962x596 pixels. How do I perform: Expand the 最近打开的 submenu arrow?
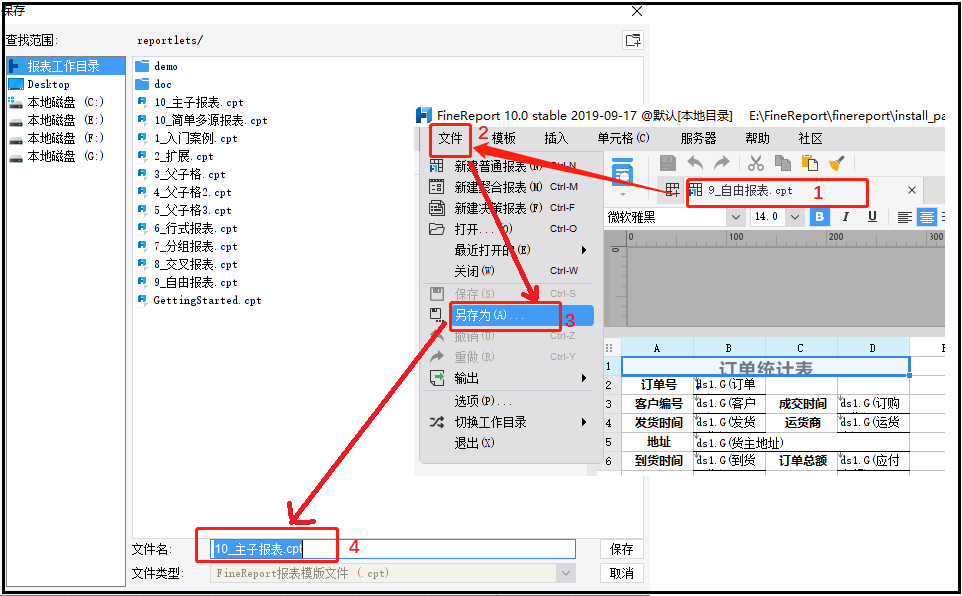584,250
